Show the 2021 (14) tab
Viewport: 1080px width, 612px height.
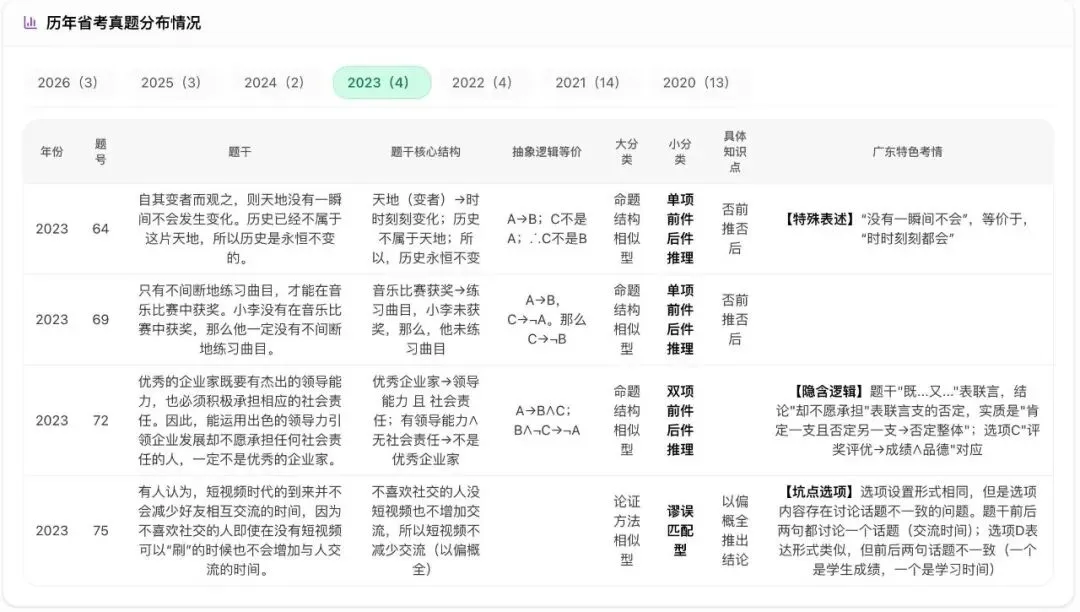[x=588, y=83]
